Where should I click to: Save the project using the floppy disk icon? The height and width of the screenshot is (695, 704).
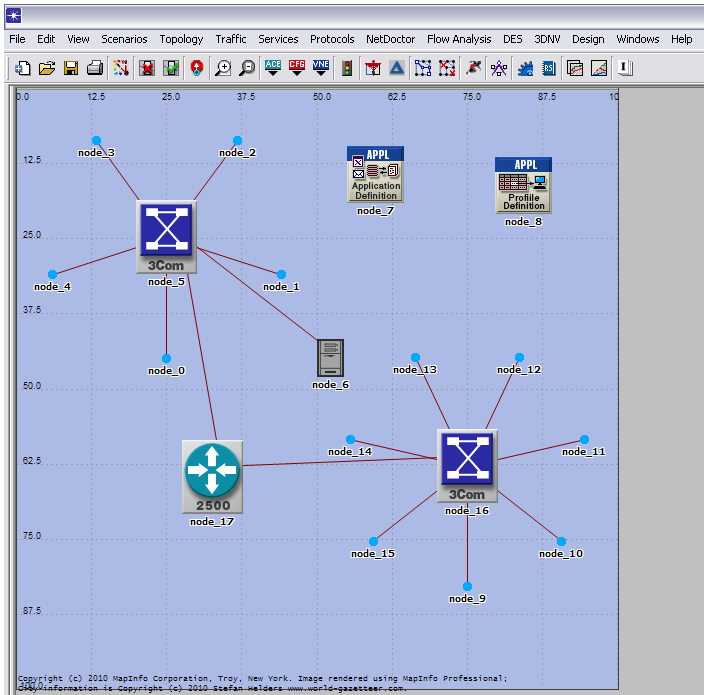tap(70, 68)
